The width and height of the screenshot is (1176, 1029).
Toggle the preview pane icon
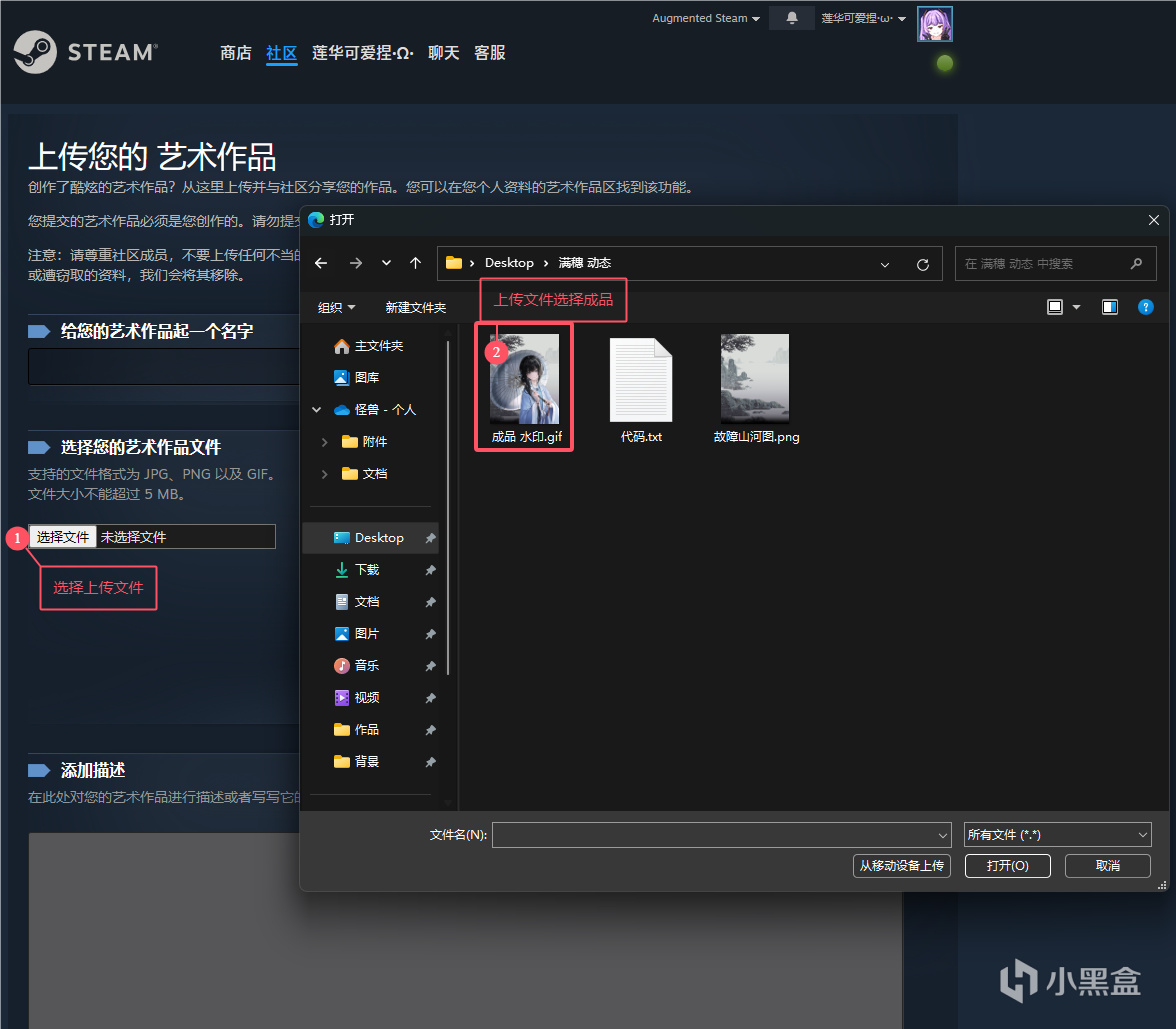[x=1110, y=307]
